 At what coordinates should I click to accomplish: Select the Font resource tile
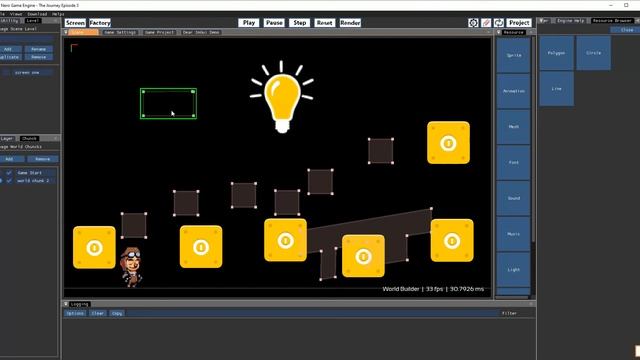[x=513, y=162]
